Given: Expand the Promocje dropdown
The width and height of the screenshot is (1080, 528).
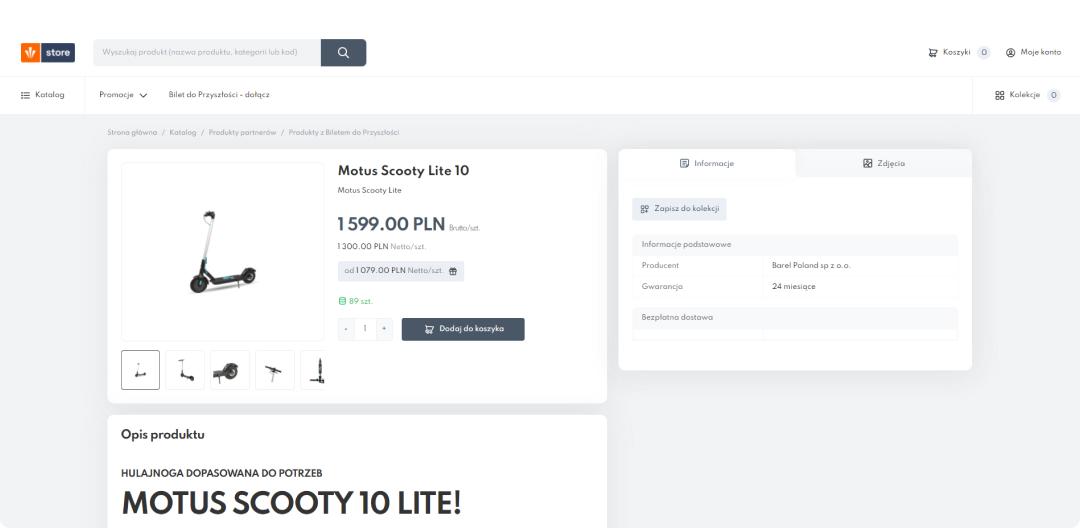Looking at the screenshot, I should (x=123, y=95).
